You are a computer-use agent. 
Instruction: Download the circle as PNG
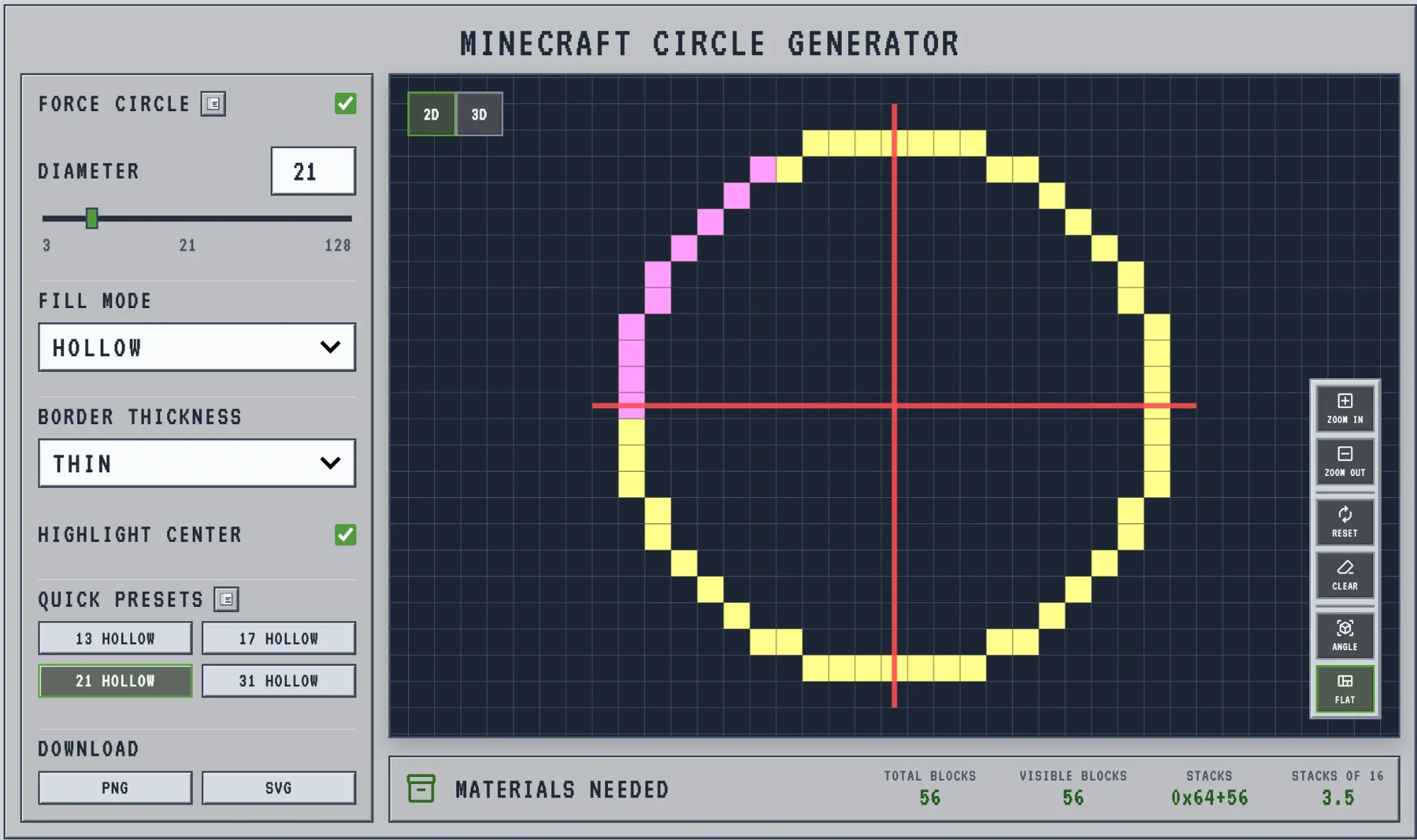click(x=115, y=788)
